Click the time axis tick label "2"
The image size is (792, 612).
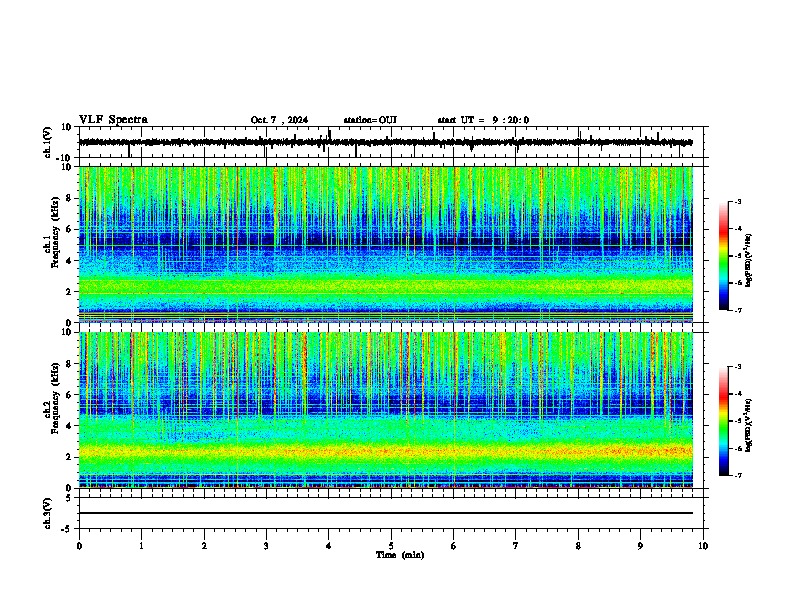coord(204,546)
